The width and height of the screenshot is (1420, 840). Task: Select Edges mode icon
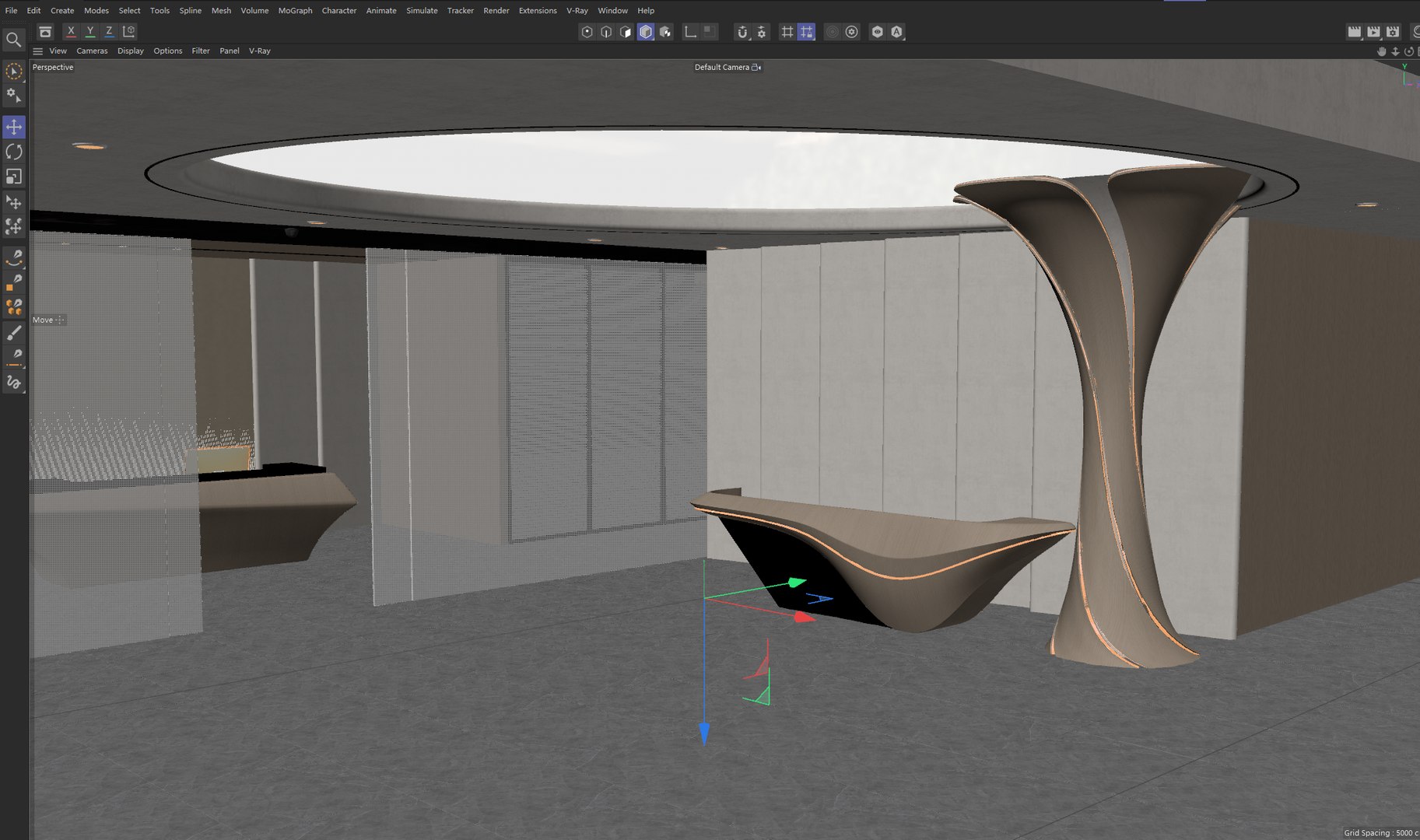point(606,32)
